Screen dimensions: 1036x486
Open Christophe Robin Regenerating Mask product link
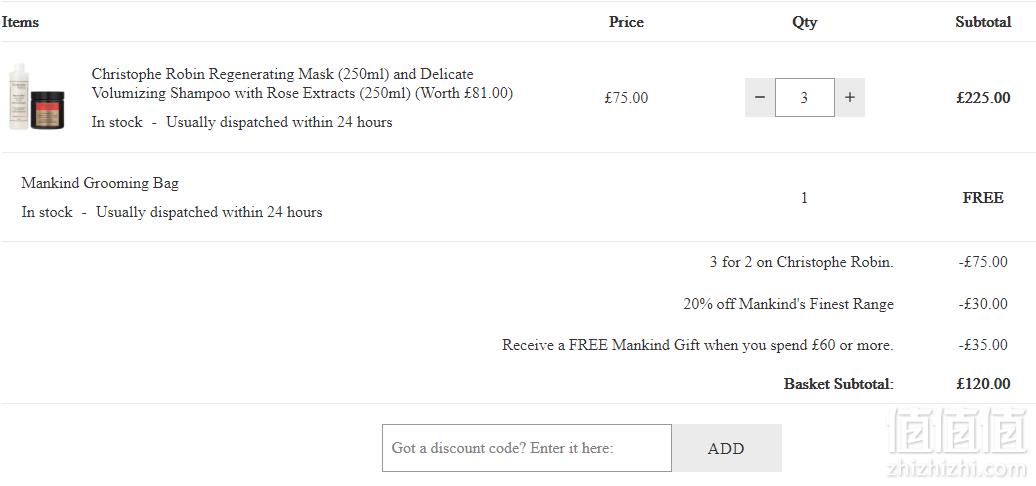pyautogui.click(x=302, y=83)
